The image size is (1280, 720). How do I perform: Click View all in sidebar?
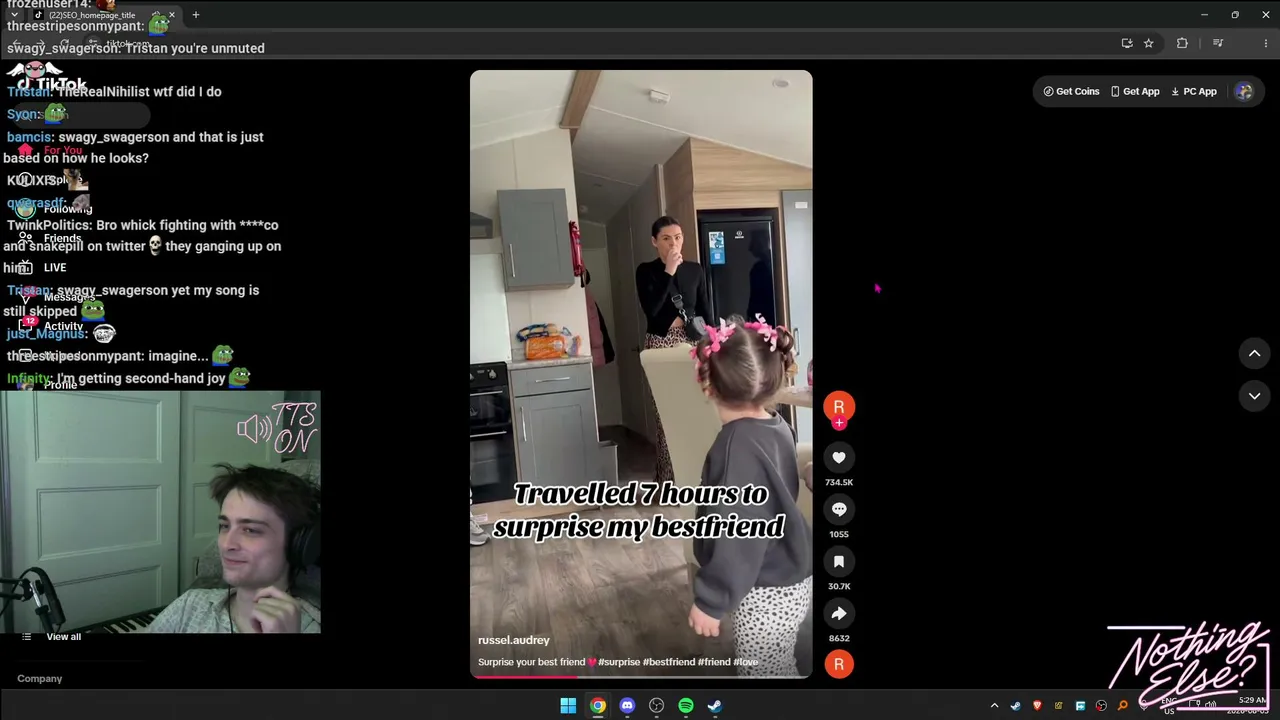[63, 637]
